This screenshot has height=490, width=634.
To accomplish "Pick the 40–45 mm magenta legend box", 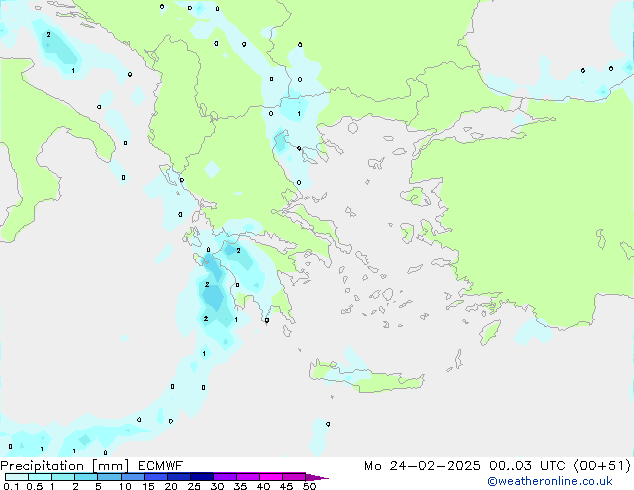I will click(x=271, y=477).
